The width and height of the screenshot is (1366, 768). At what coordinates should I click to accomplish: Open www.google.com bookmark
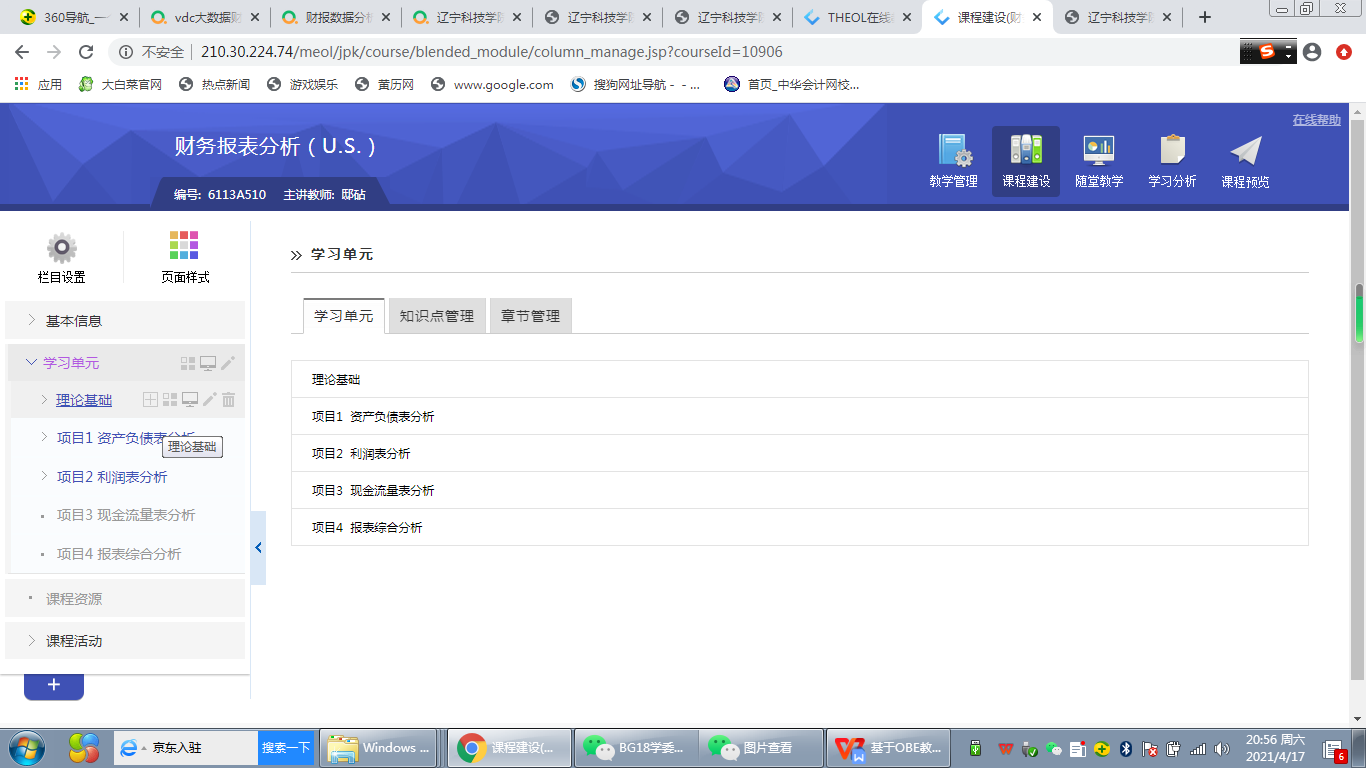point(492,85)
